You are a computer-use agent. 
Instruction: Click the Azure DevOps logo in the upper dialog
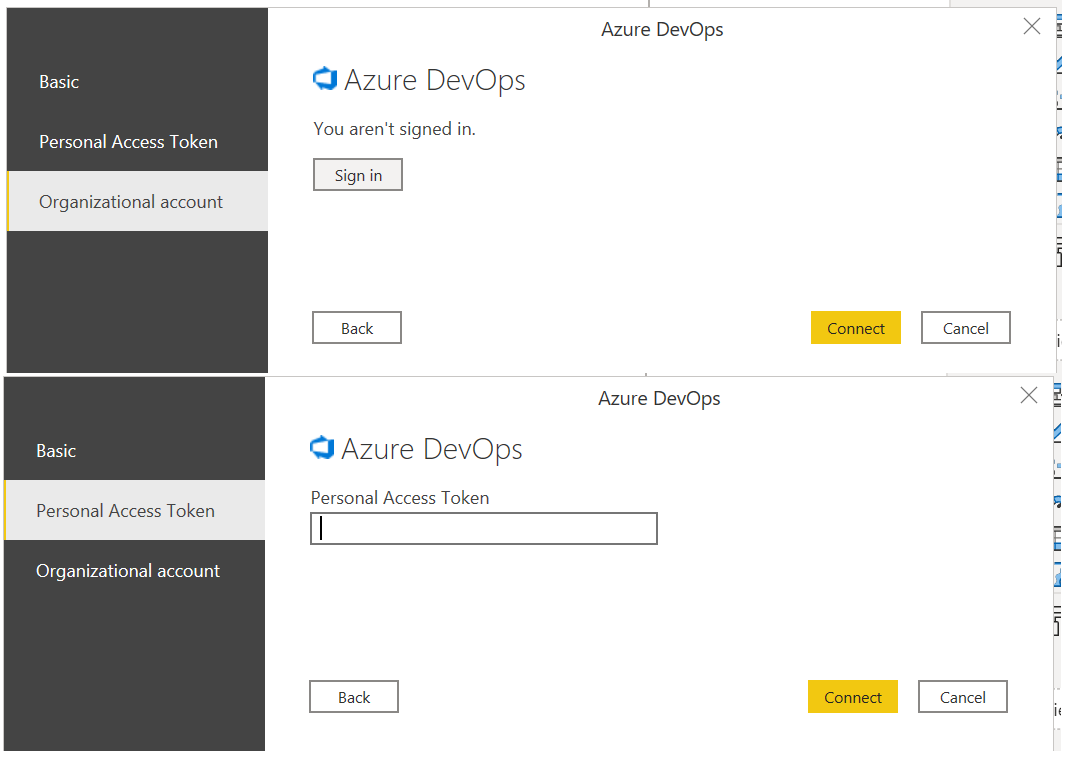coord(324,79)
